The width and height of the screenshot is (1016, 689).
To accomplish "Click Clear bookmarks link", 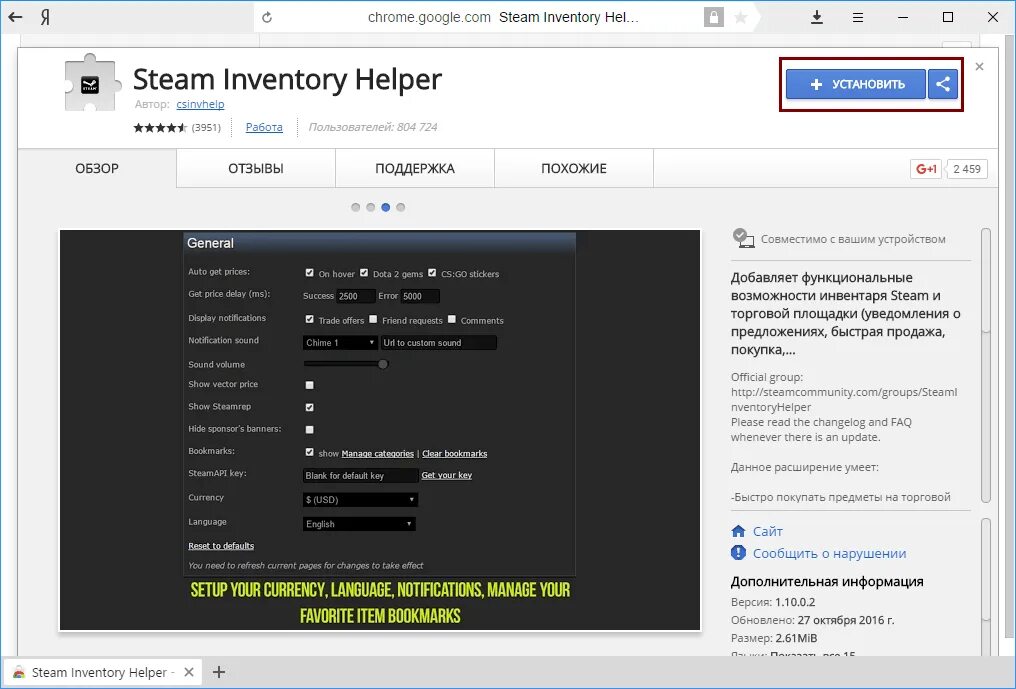I will click(x=455, y=454).
